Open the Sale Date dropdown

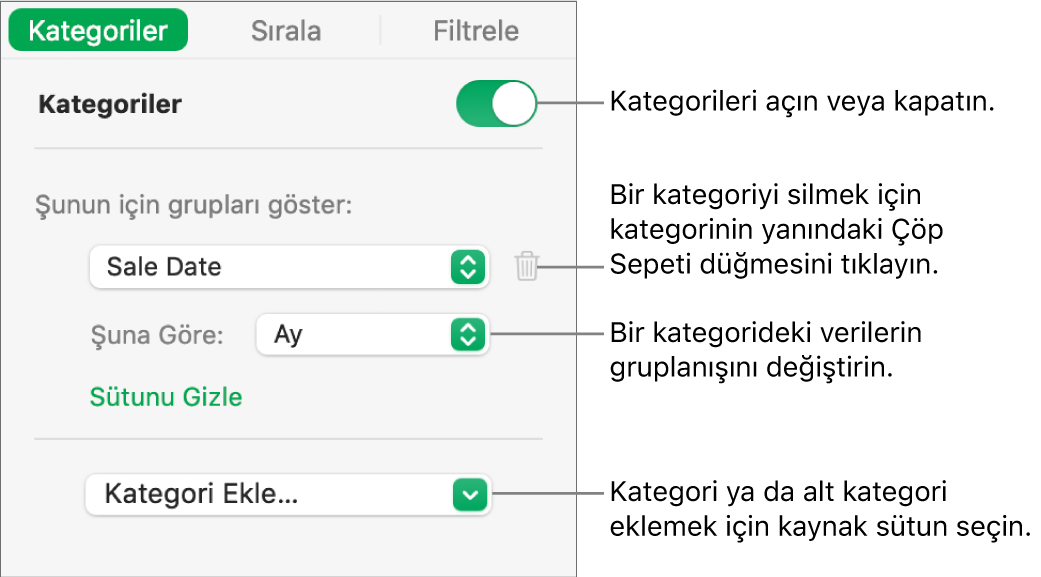[x=288, y=267]
